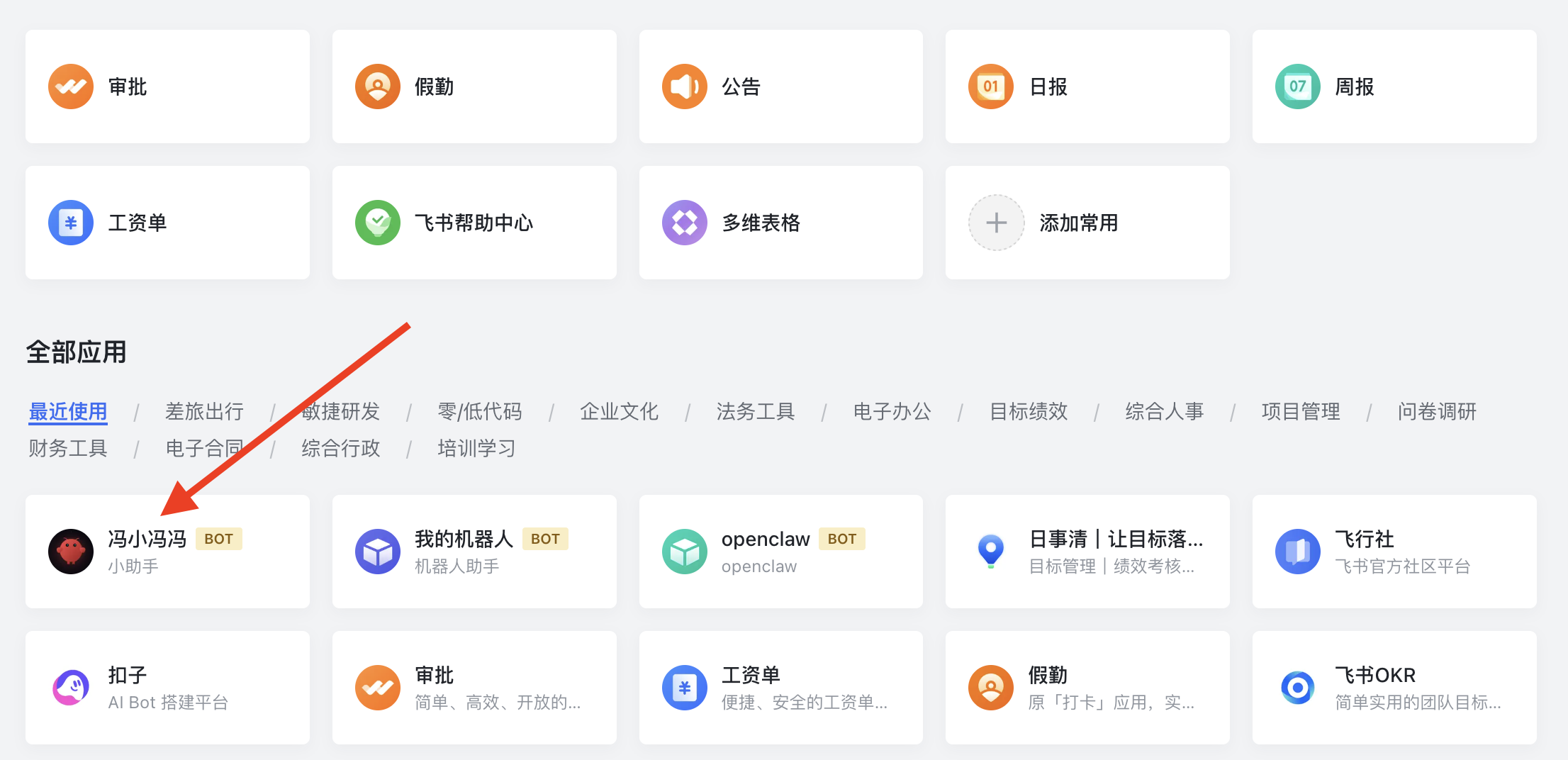Open the 飞书帮助中心 green icon

coord(378,223)
